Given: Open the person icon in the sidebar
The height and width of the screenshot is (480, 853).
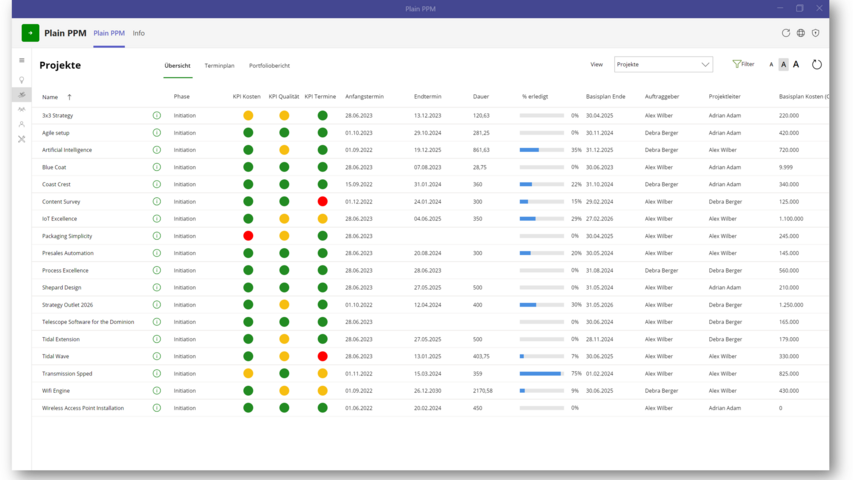Looking at the screenshot, I should (22, 124).
